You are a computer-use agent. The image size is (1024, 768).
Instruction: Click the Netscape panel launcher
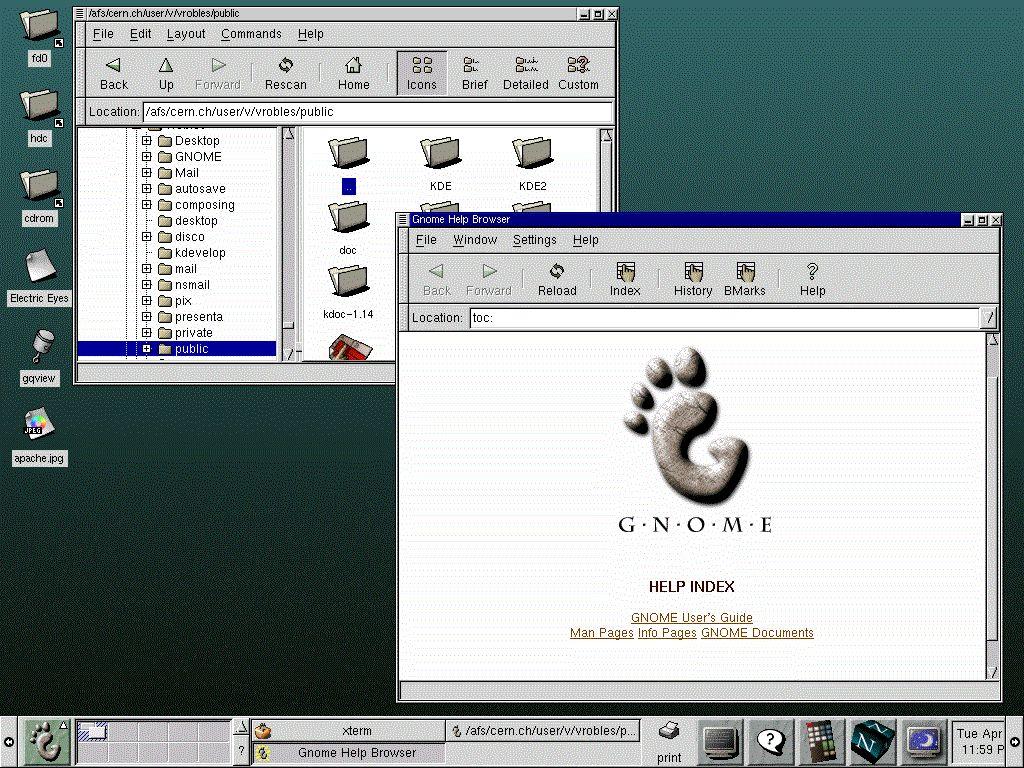pos(871,742)
